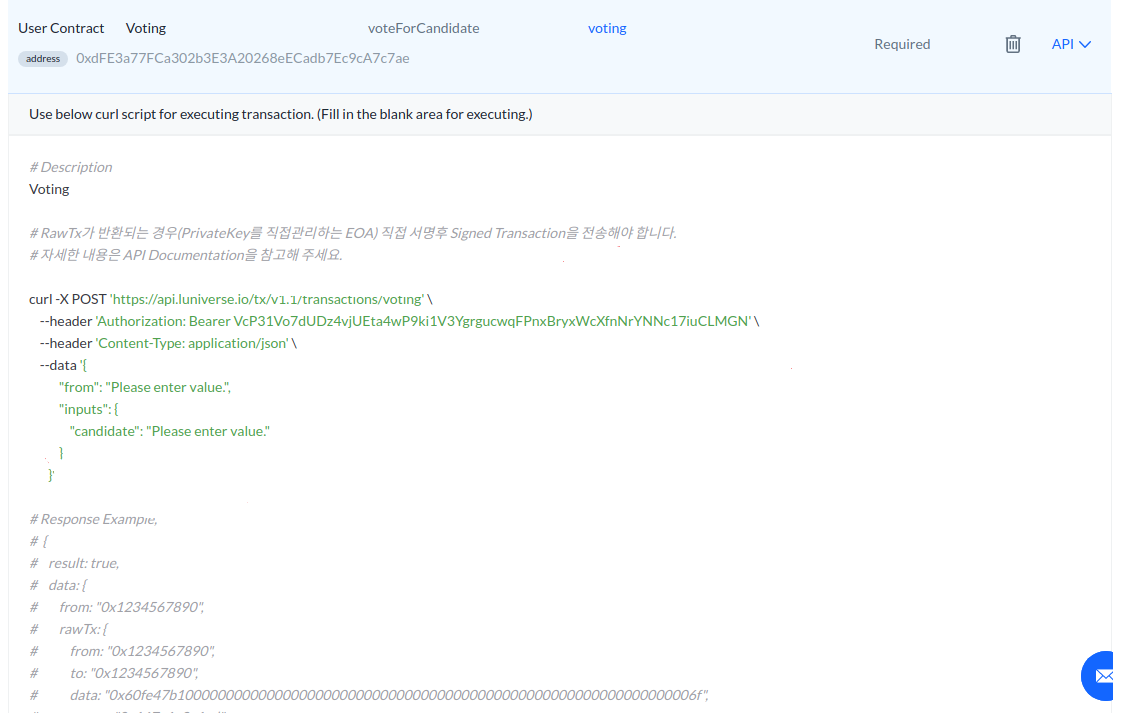Collapse the API dropdown section
The width and height of the screenshot is (1132, 713).
point(1071,44)
